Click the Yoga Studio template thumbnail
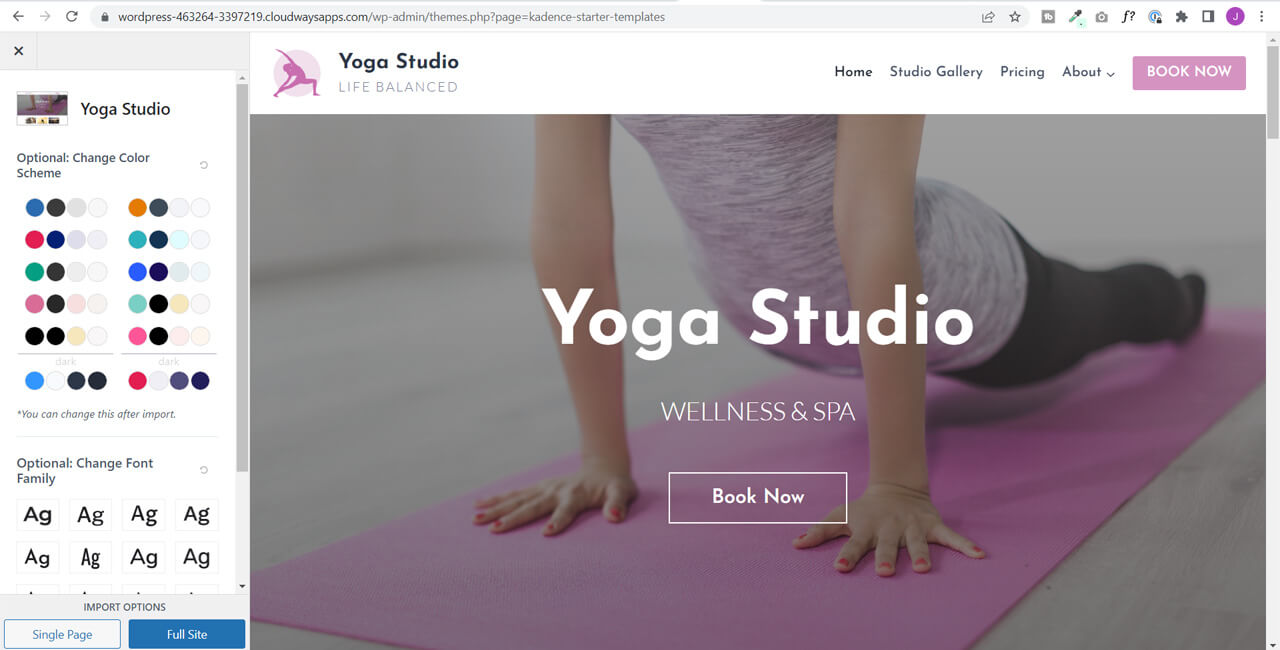This screenshot has height=650, width=1280. tap(42, 109)
